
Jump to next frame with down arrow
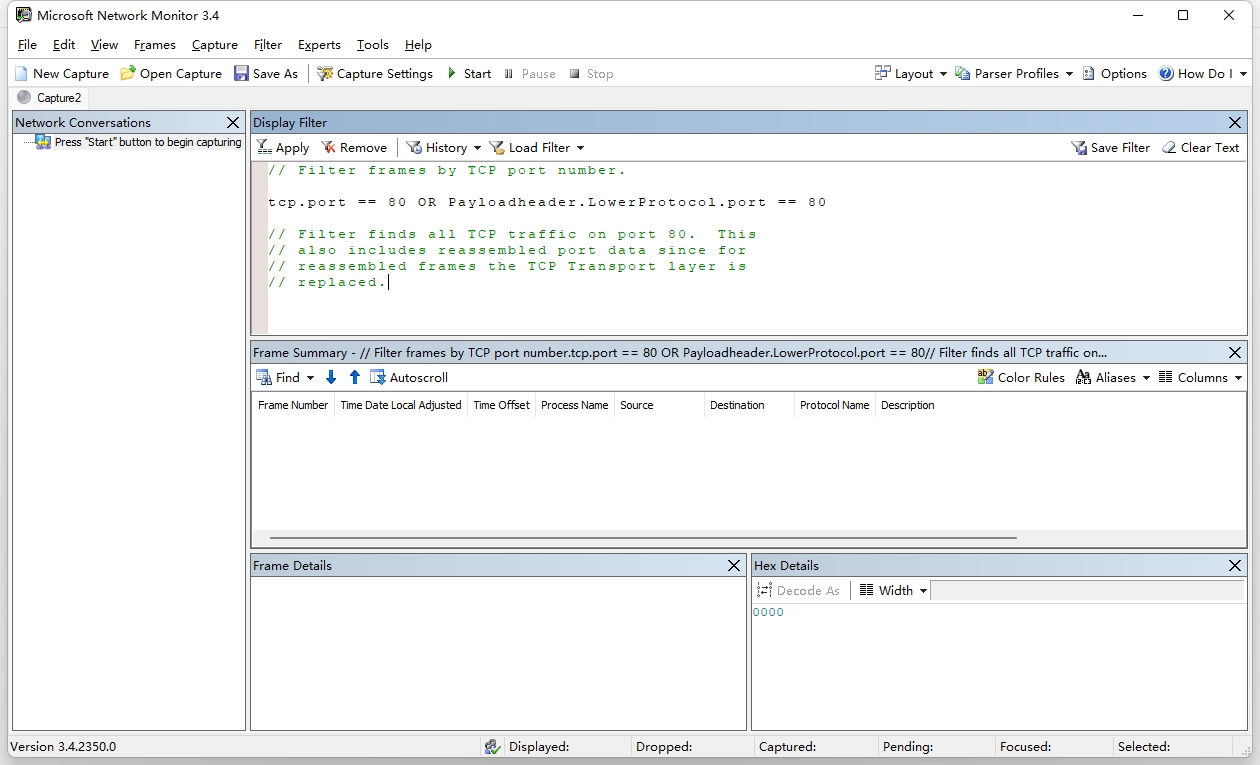point(331,377)
